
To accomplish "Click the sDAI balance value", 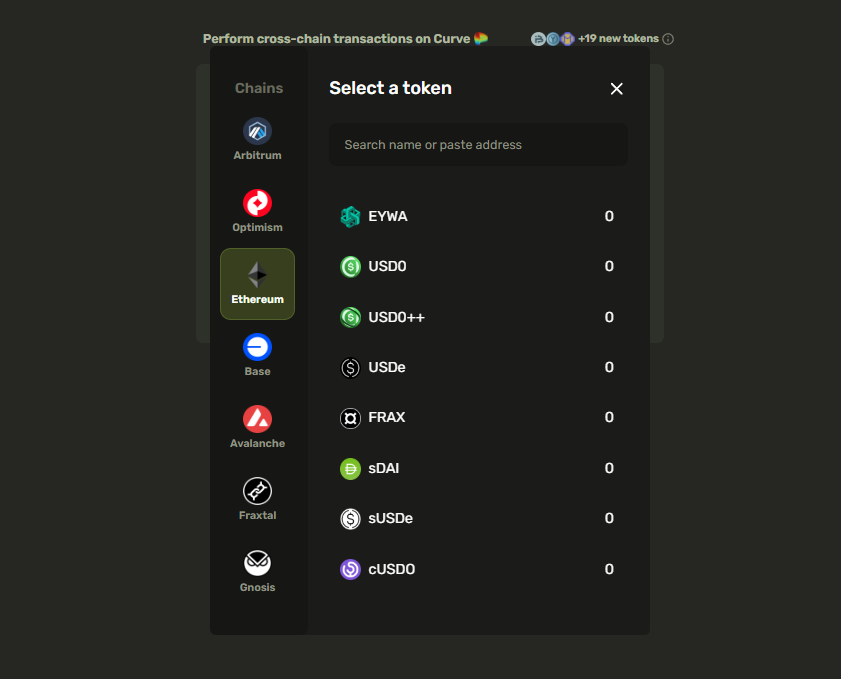I will [609, 468].
